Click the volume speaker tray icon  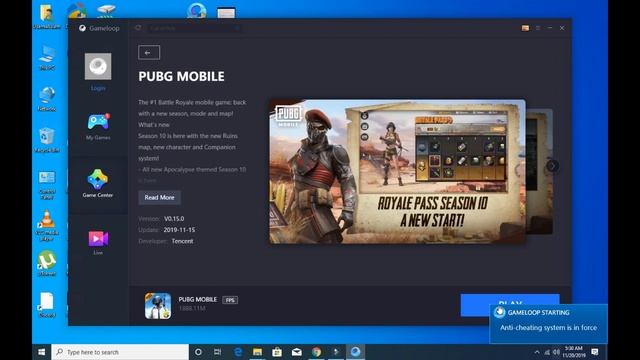point(556,352)
